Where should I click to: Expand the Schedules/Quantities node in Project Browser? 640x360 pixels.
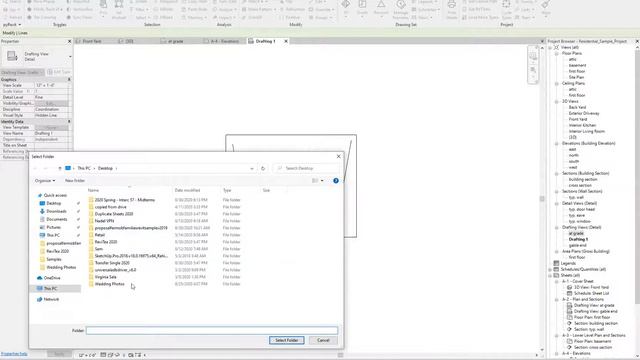click(550, 269)
